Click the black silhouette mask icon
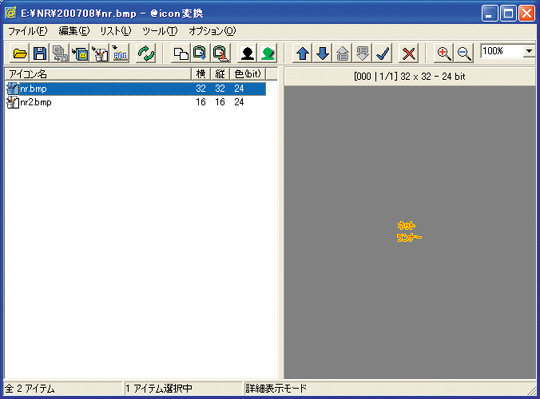The width and height of the screenshot is (540, 399). pos(248,53)
